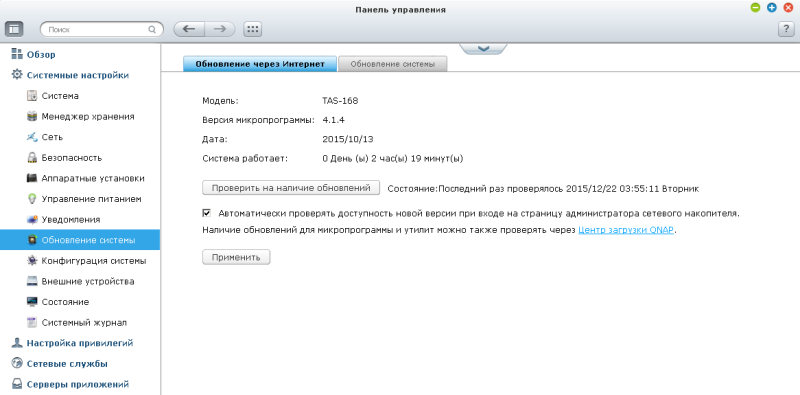Click the Системный журнал icon
Viewport: 800px width, 395px height.
pyautogui.click(x=32, y=323)
